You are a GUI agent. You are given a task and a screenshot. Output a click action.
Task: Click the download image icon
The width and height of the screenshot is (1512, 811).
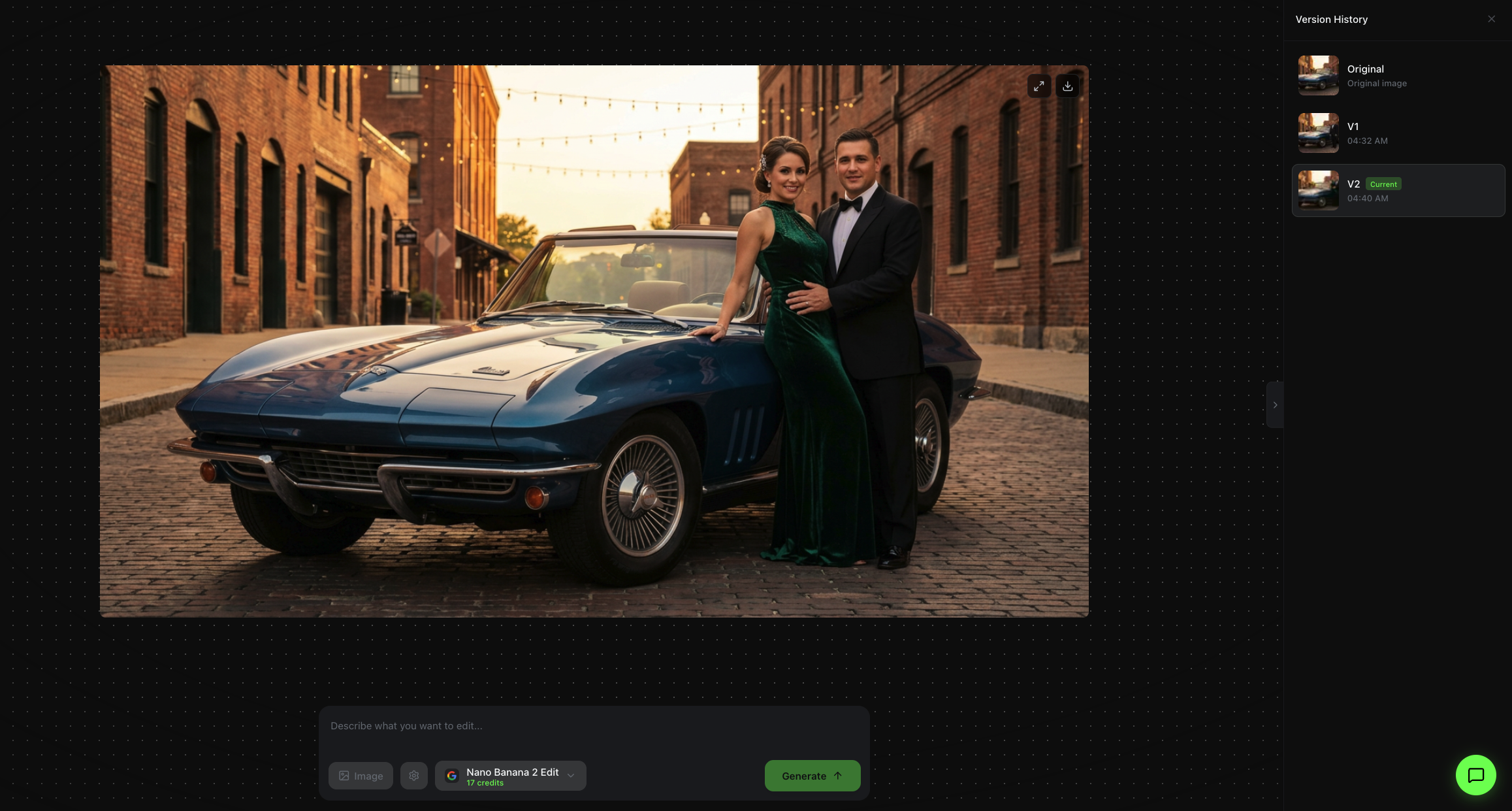tap(1067, 86)
